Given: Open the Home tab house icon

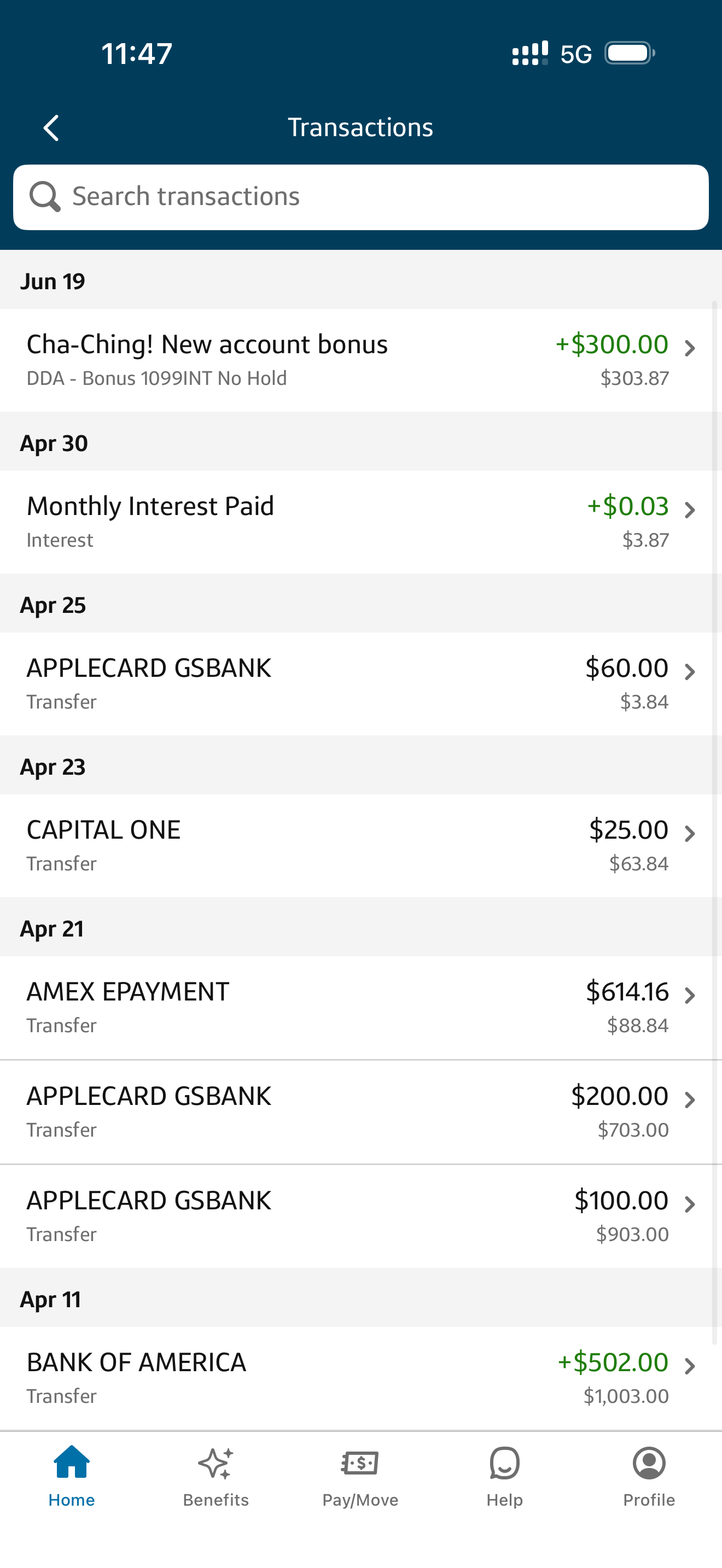Looking at the screenshot, I should tap(72, 1462).
